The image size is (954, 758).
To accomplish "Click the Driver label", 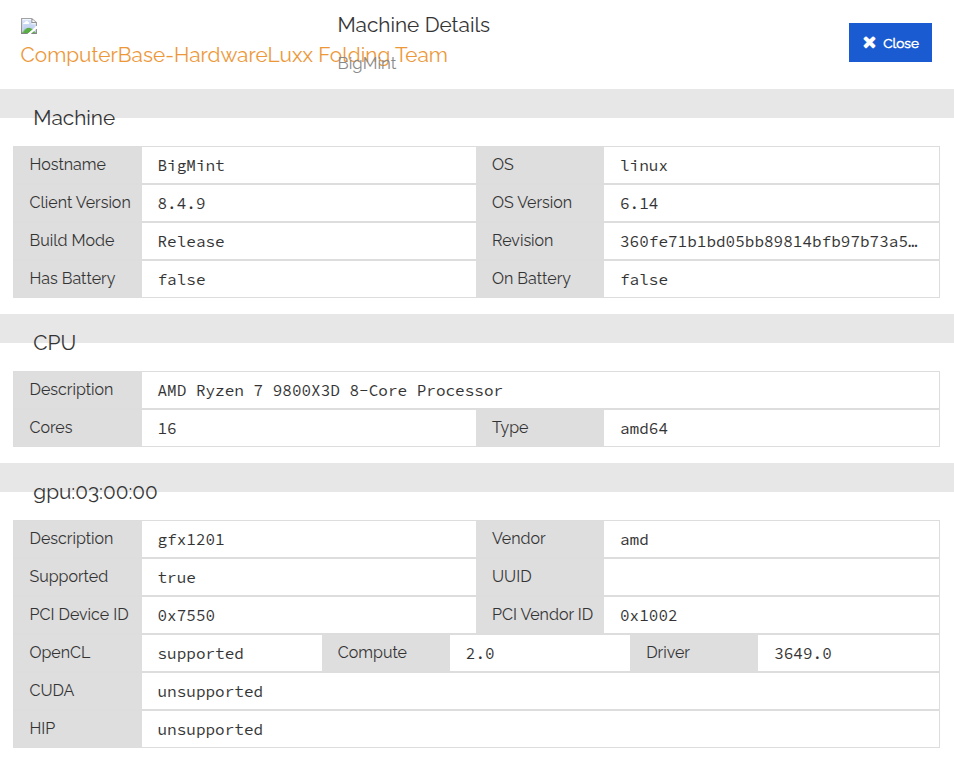I will pyautogui.click(x=667, y=652).
